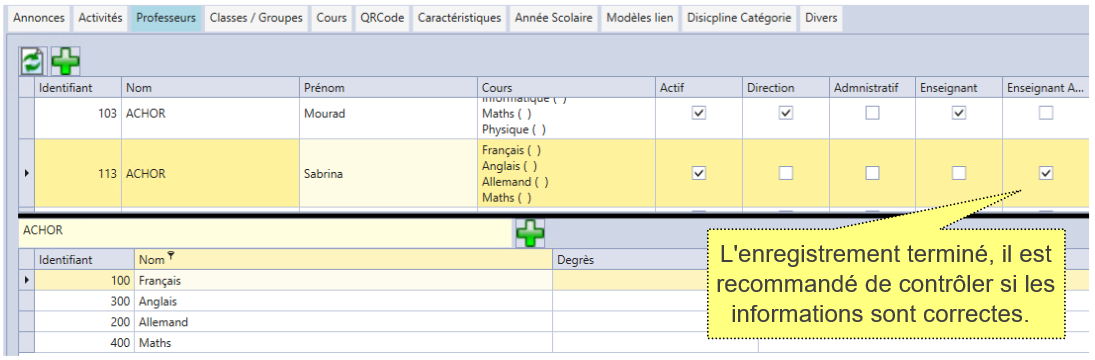
Task: Toggle Enseignant checkbox for Mourad
Action: [959, 113]
